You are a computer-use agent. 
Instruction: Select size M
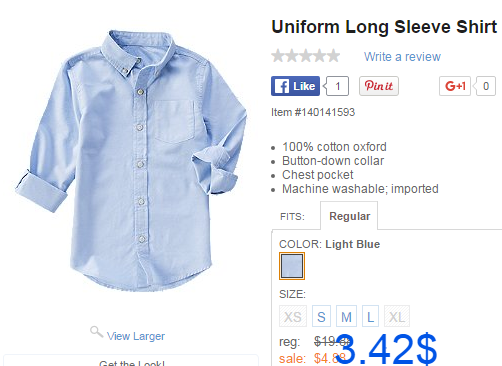pyautogui.click(x=346, y=316)
